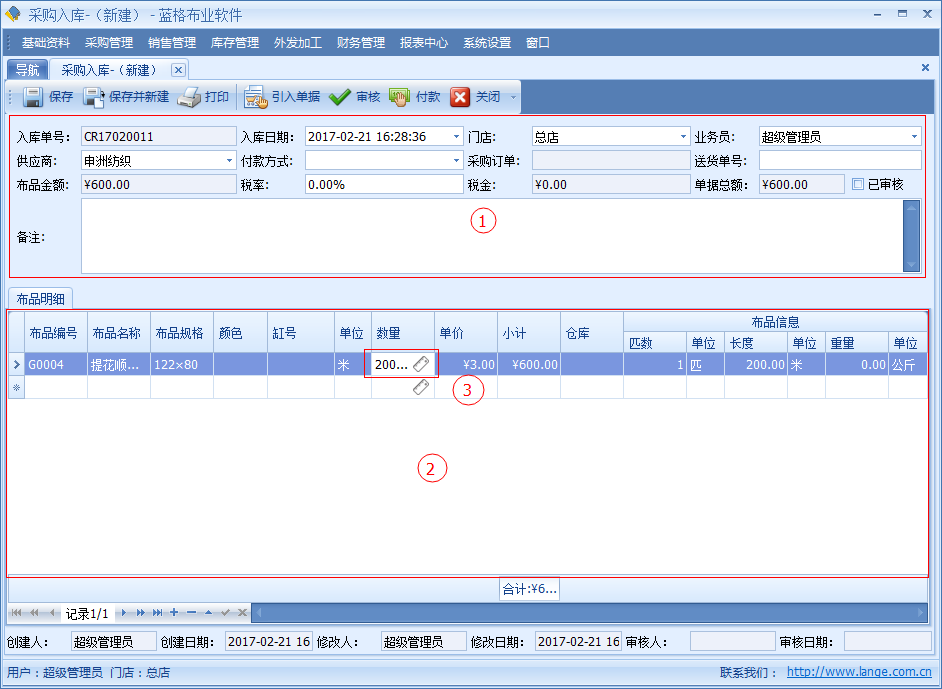
Task: Delete record with the minus navigator icon
Action: (x=191, y=612)
